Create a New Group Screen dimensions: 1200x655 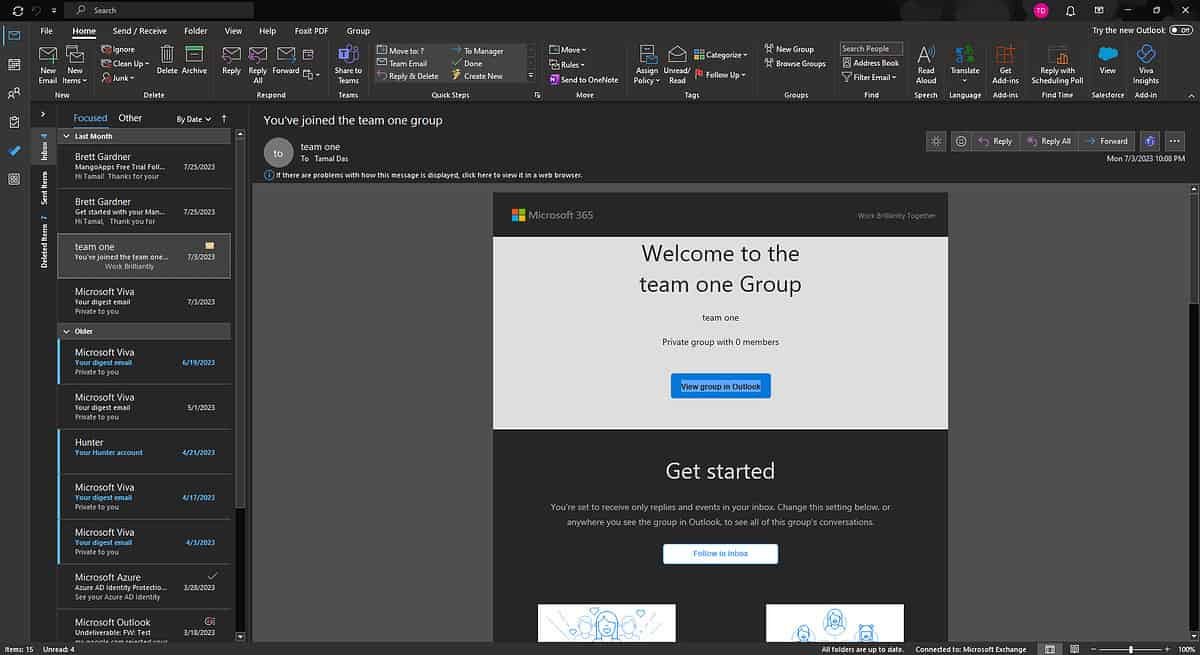pos(788,49)
